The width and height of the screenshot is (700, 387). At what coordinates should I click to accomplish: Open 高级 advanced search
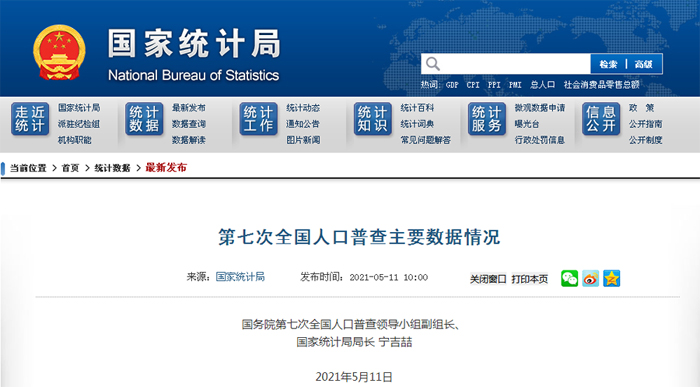[643, 64]
